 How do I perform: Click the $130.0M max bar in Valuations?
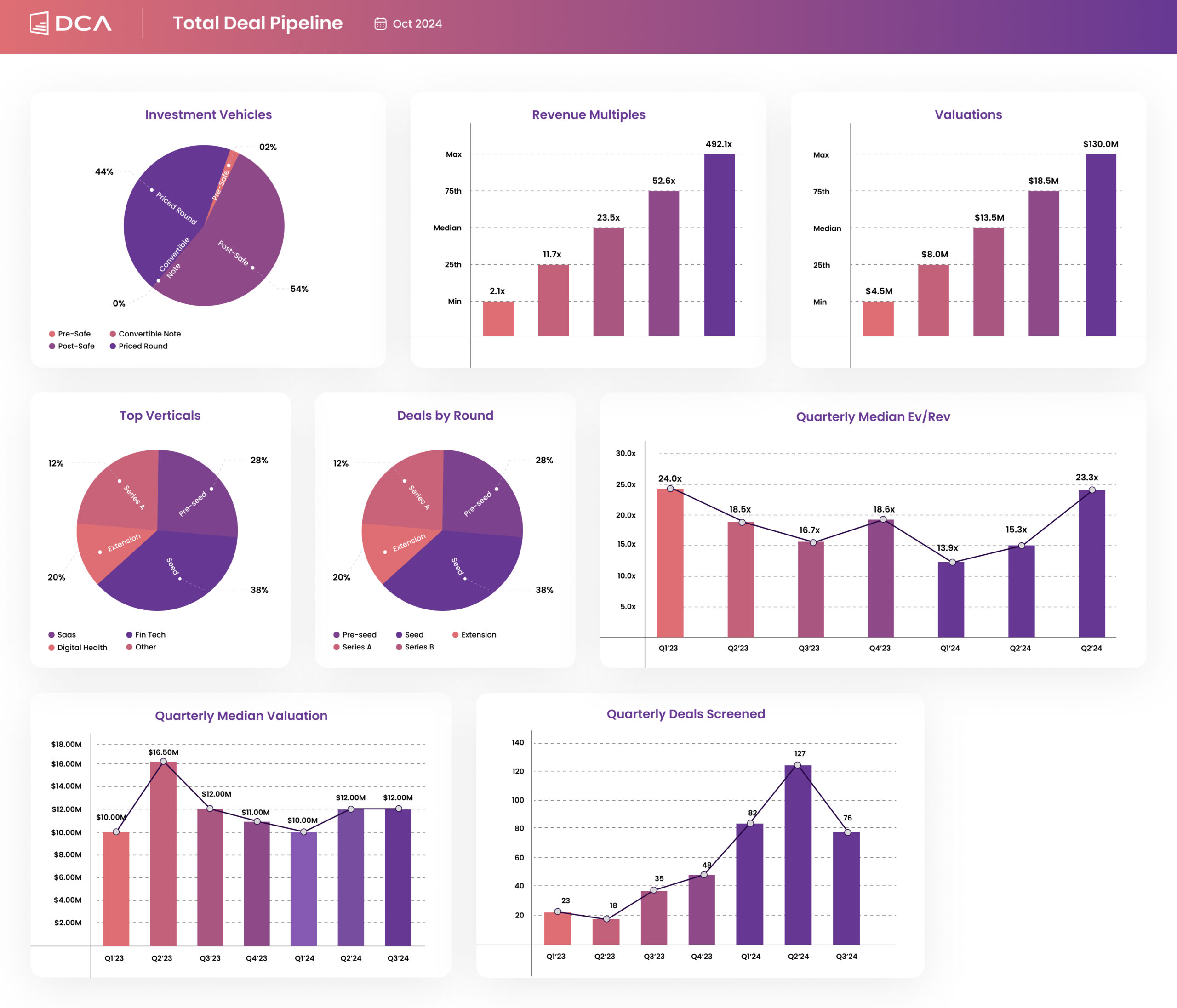click(1100, 245)
